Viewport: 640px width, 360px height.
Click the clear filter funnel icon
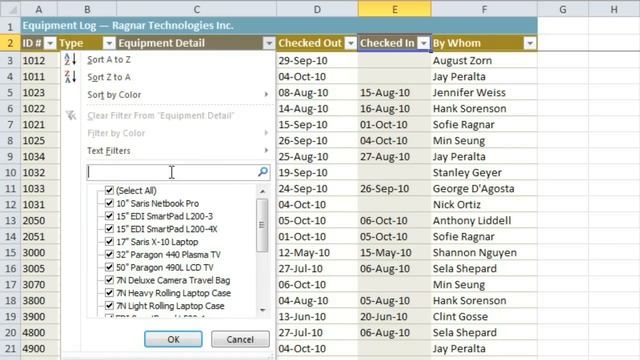pos(71,116)
